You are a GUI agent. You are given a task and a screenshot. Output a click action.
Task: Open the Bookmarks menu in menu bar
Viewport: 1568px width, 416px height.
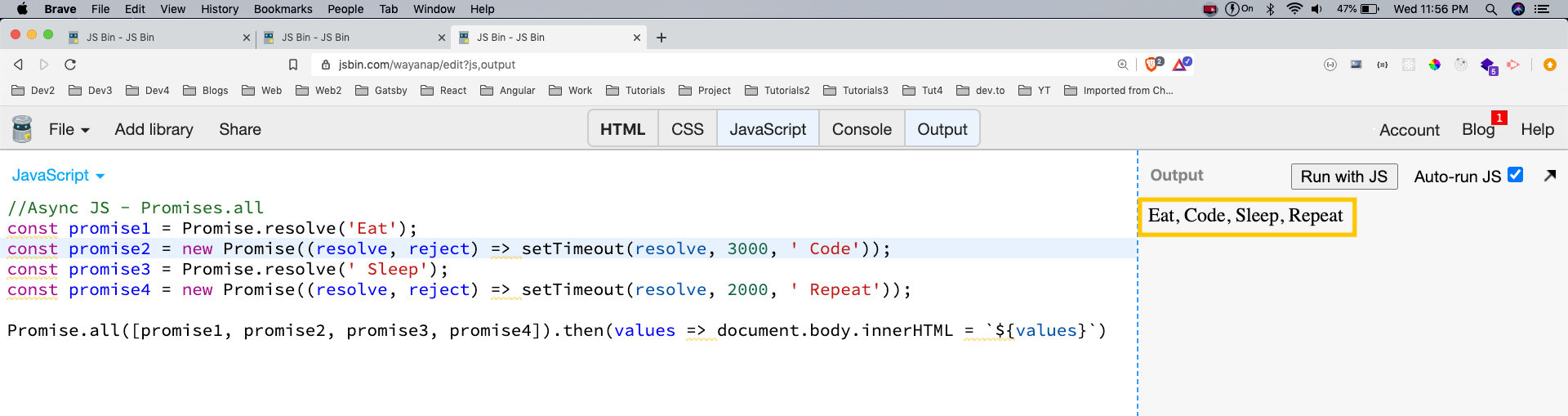tap(283, 9)
